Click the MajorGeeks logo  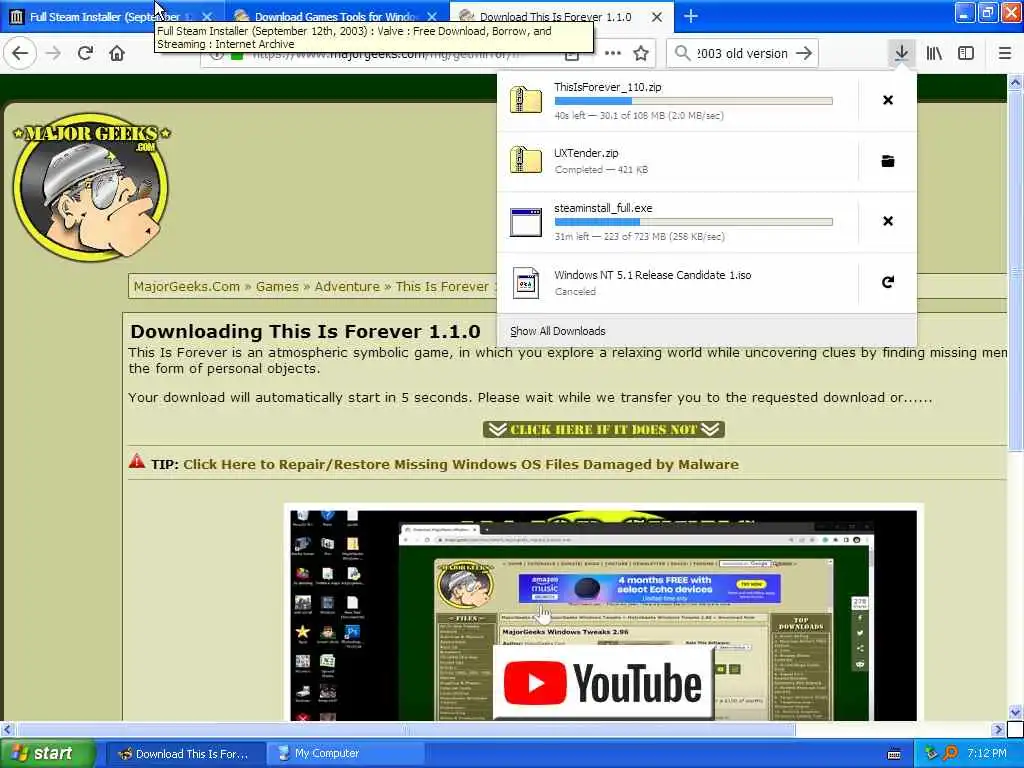[91, 186]
